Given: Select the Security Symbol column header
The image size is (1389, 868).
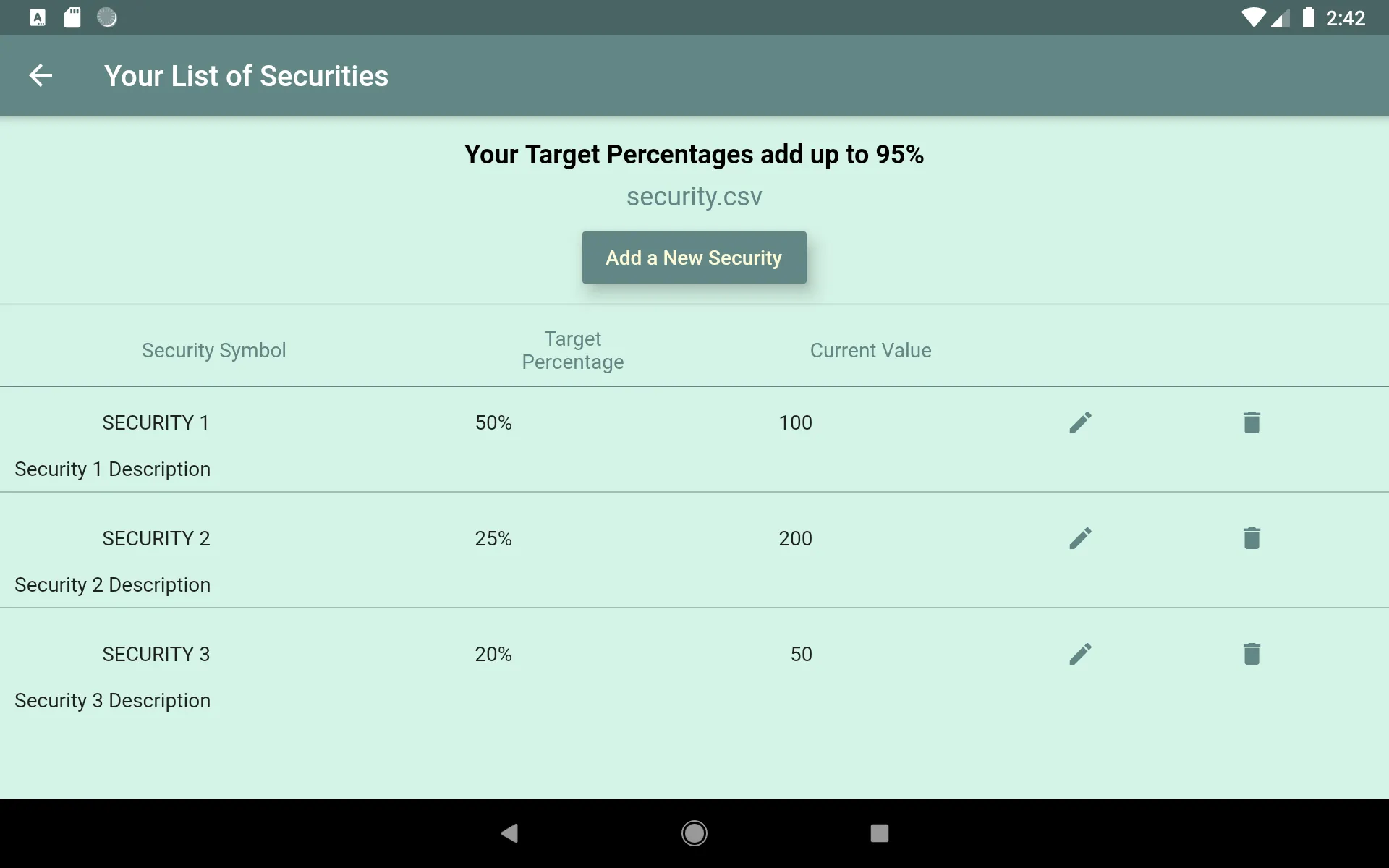Looking at the screenshot, I should point(213,350).
